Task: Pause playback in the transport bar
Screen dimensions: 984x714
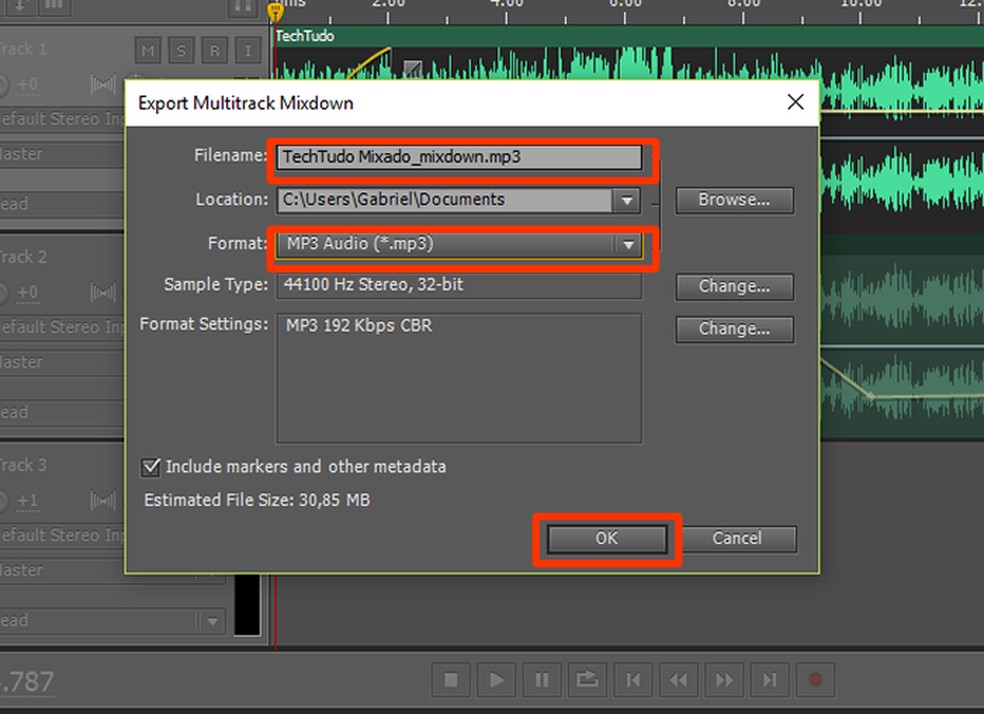Action: click(x=542, y=680)
